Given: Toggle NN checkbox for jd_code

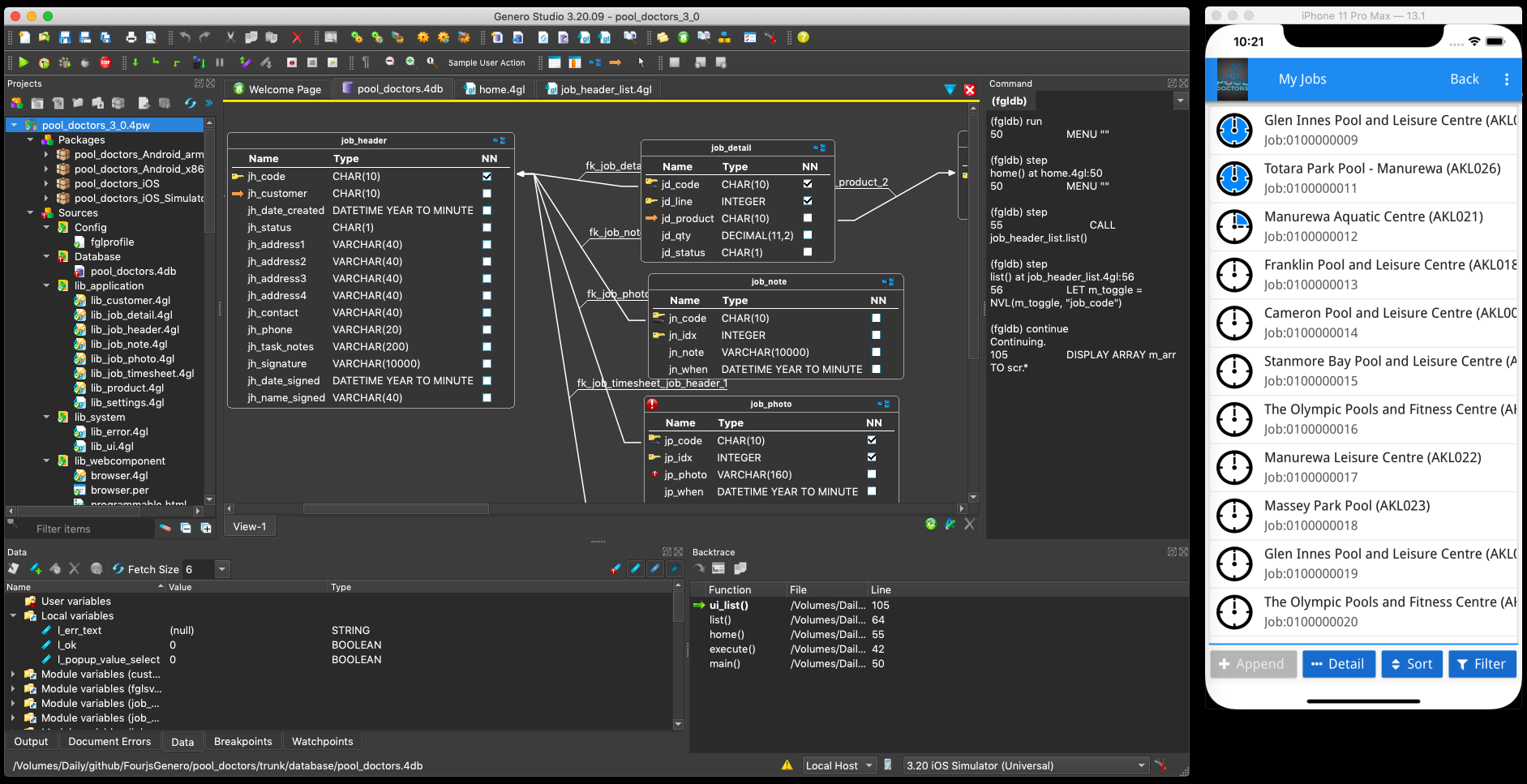Looking at the screenshot, I should coord(808,184).
